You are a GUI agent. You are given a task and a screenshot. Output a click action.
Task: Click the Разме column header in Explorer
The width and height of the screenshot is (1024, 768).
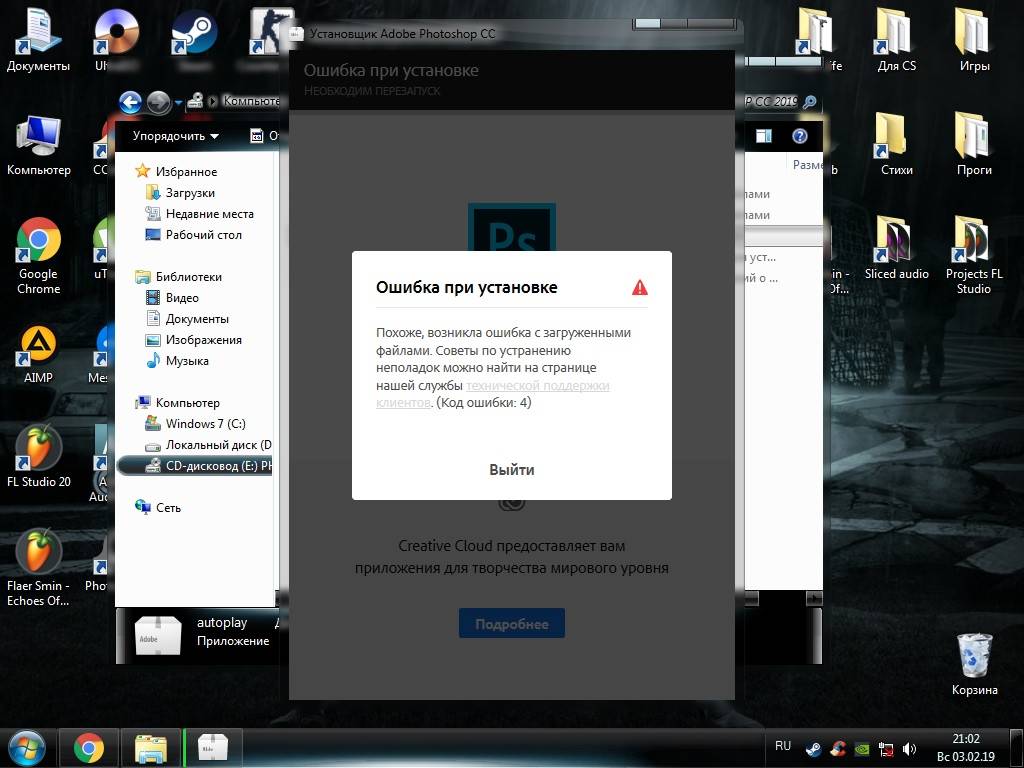[807, 165]
